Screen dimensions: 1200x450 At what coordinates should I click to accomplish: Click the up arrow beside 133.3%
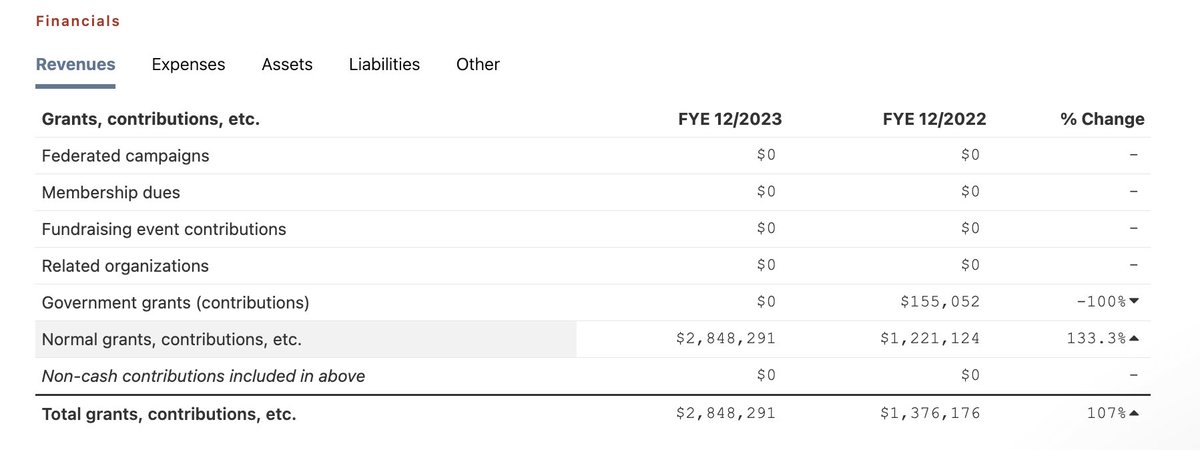[1134, 339]
